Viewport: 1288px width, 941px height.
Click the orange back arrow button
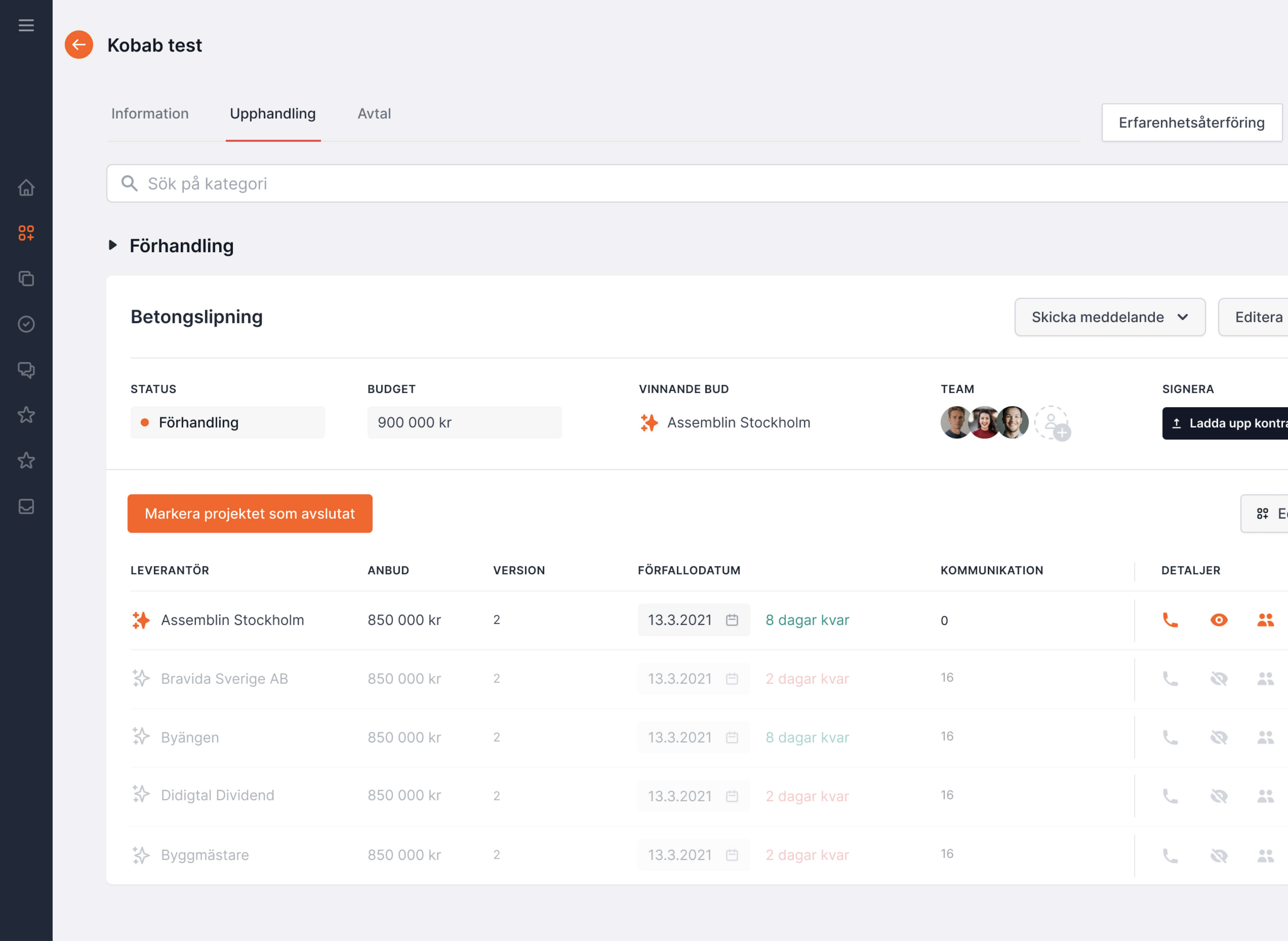[79, 45]
